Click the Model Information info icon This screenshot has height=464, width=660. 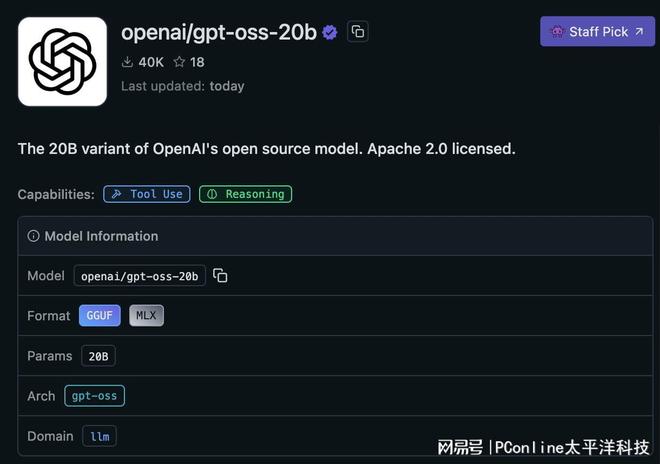pos(33,236)
